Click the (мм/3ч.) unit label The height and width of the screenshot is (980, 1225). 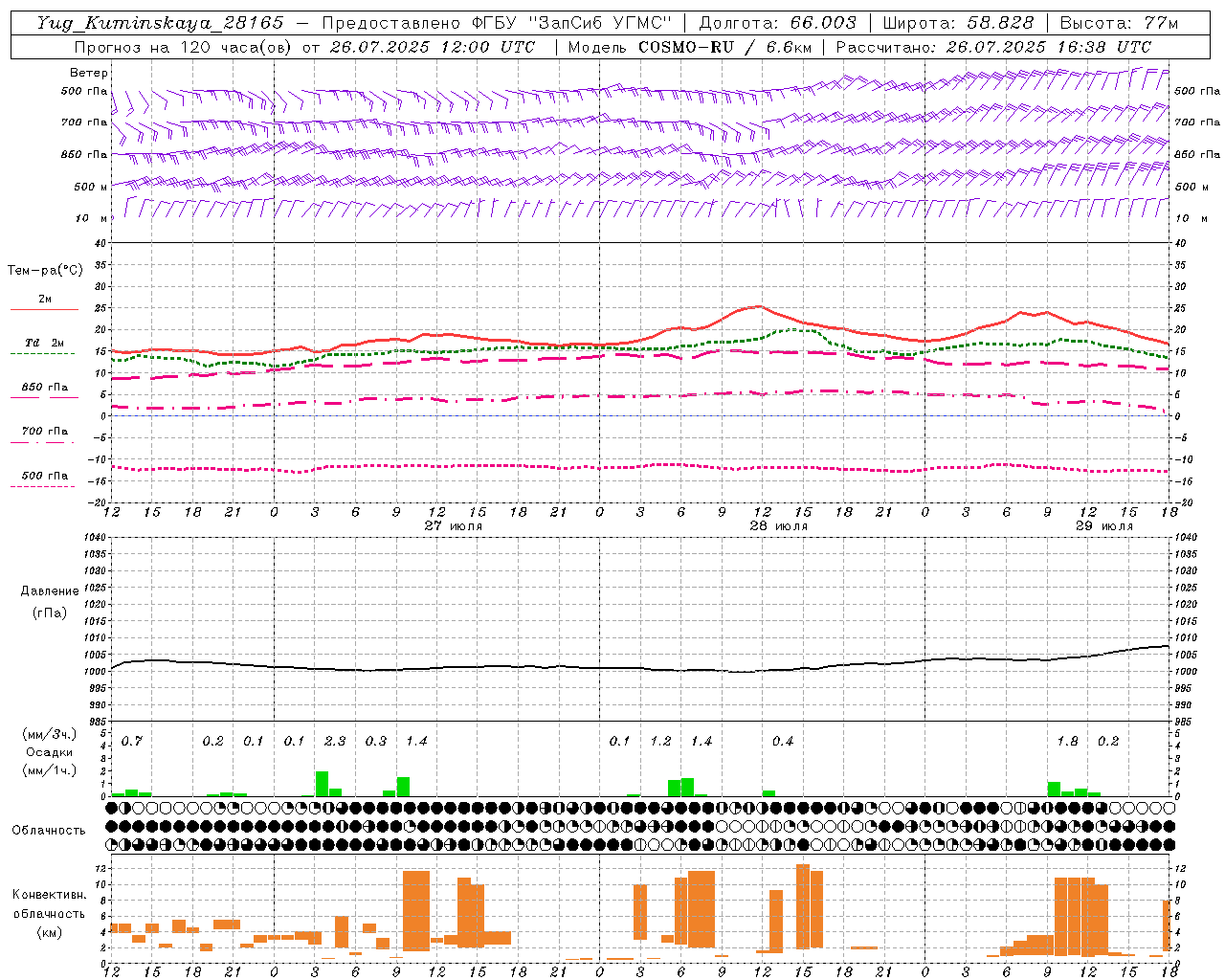(x=50, y=734)
